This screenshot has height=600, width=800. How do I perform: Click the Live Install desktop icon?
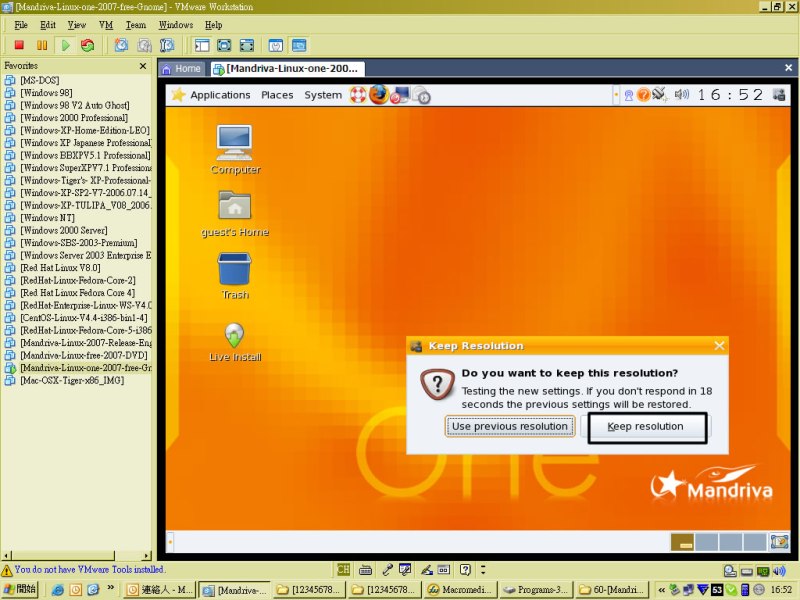[235, 342]
